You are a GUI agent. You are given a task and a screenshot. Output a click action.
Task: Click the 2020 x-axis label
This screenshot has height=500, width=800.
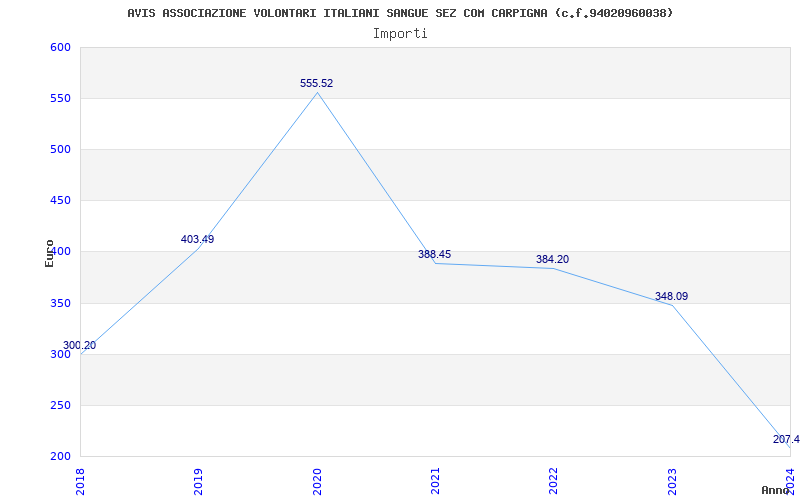317,482
